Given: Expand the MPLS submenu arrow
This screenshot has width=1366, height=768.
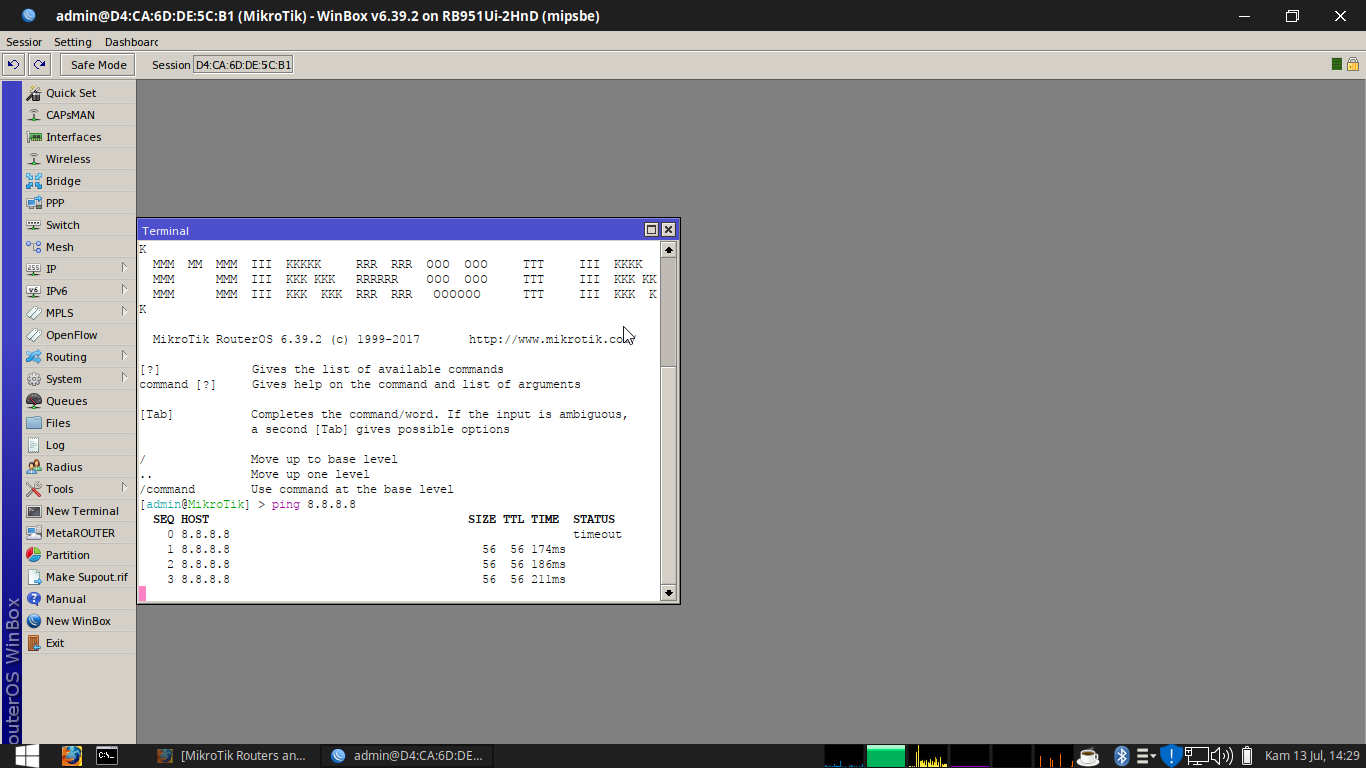Looking at the screenshot, I should (125, 312).
